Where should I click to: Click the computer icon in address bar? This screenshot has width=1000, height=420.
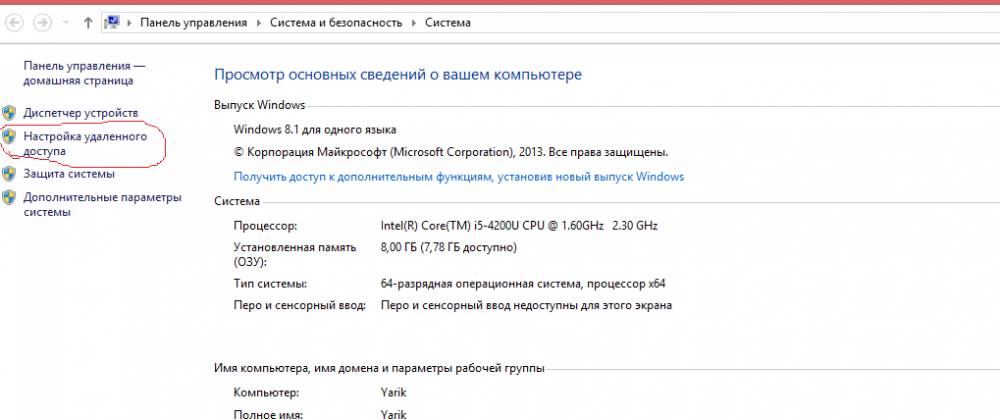coord(113,21)
